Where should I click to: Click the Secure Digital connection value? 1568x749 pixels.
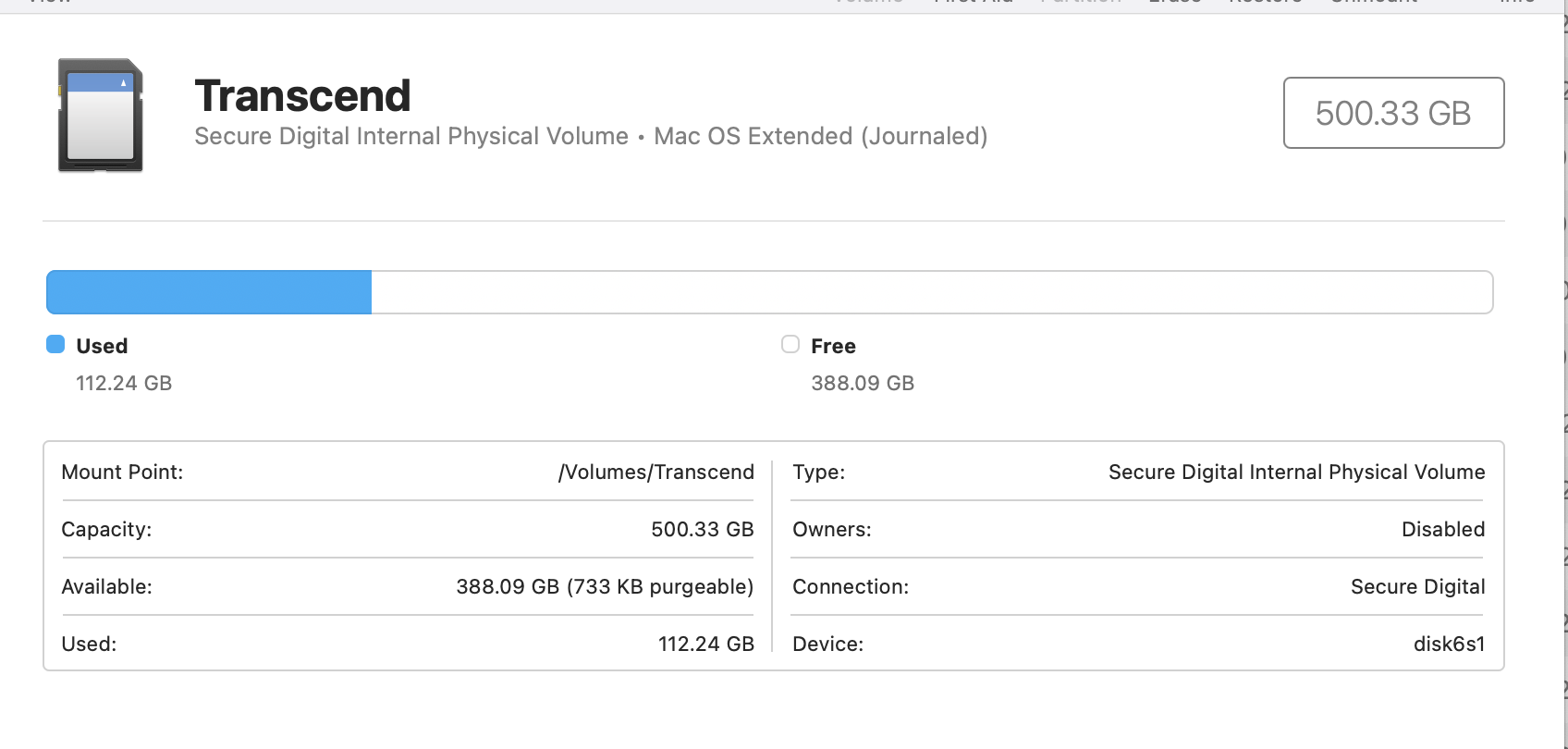pos(1418,587)
